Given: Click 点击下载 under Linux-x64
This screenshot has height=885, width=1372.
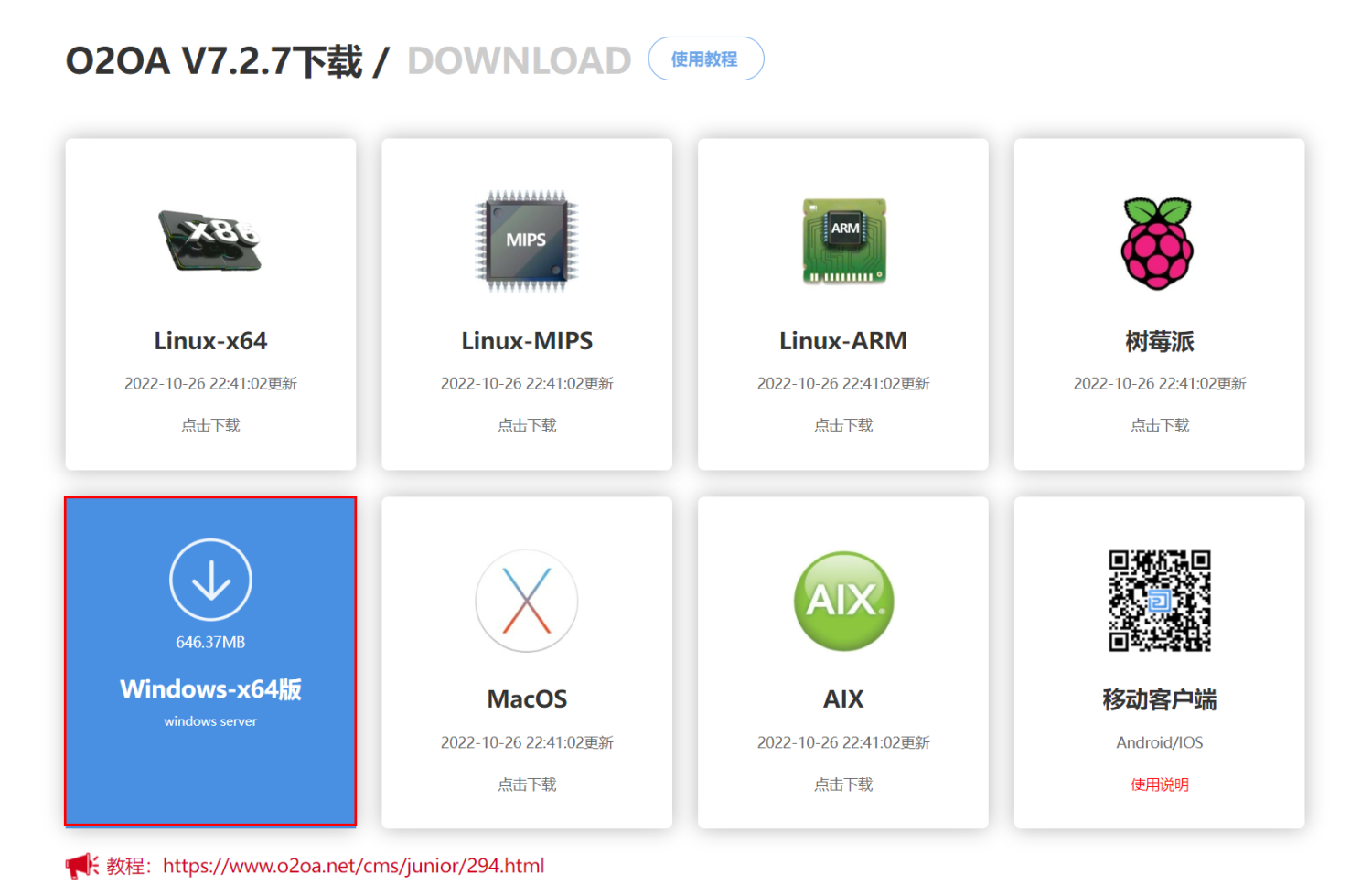Looking at the screenshot, I should (210, 425).
